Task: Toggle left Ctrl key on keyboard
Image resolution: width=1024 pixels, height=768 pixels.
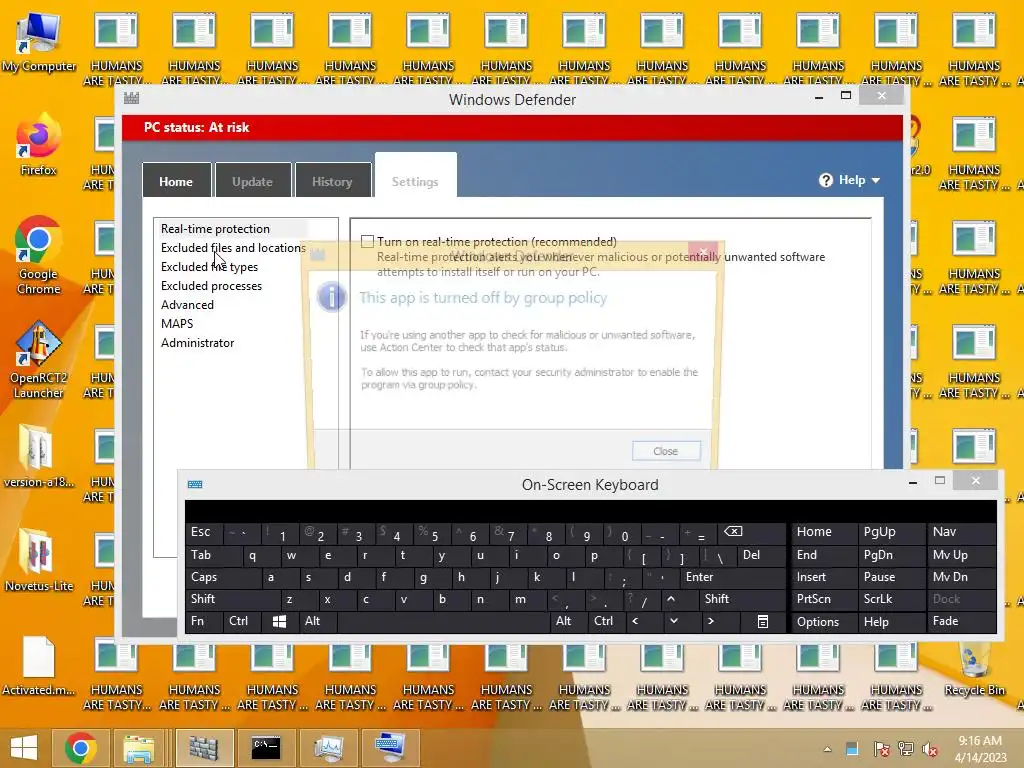Action: click(x=242, y=621)
